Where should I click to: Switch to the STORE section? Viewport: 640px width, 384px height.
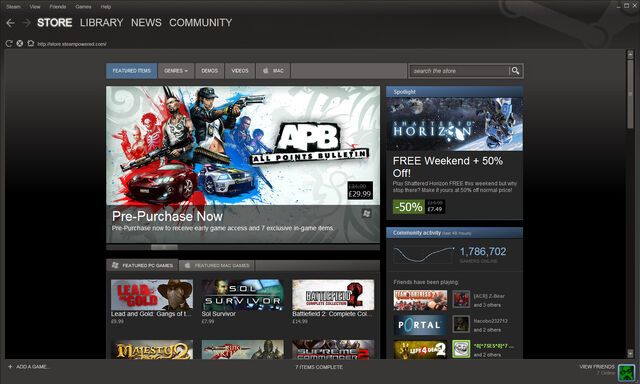54,22
